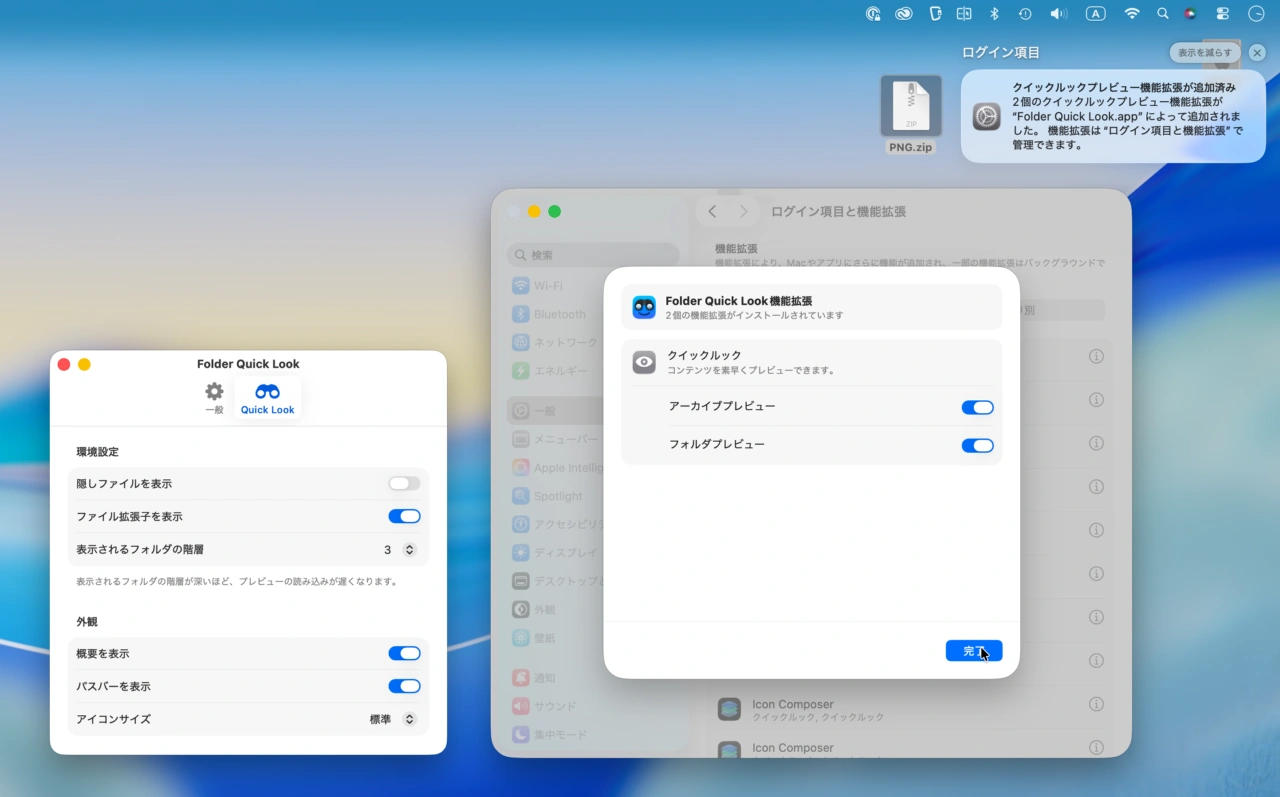Disable the アーカイブプレビュー toggle
The height and width of the screenshot is (797, 1280).
point(977,407)
